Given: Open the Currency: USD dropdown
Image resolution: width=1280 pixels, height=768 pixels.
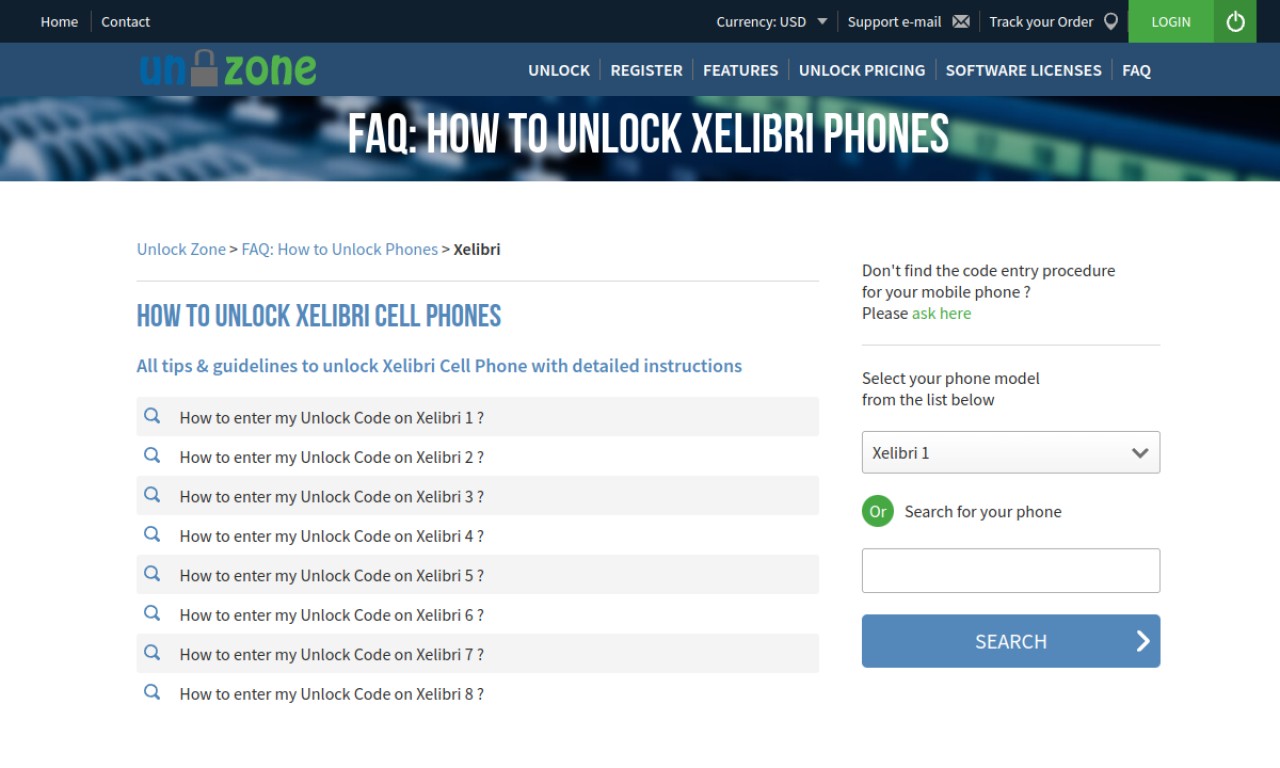Looking at the screenshot, I should tap(772, 21).
